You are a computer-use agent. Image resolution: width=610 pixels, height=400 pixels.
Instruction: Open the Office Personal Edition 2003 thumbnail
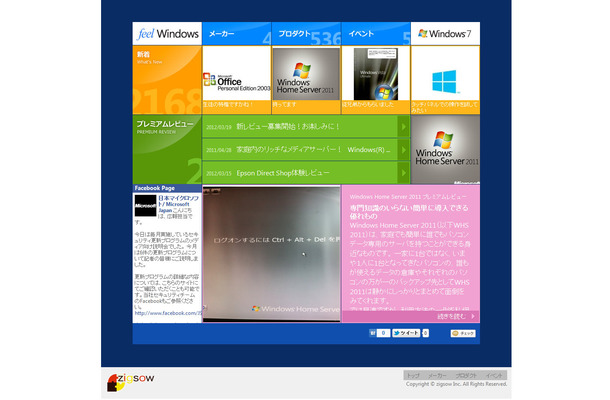pyautogui.click(x=237, y=73)
